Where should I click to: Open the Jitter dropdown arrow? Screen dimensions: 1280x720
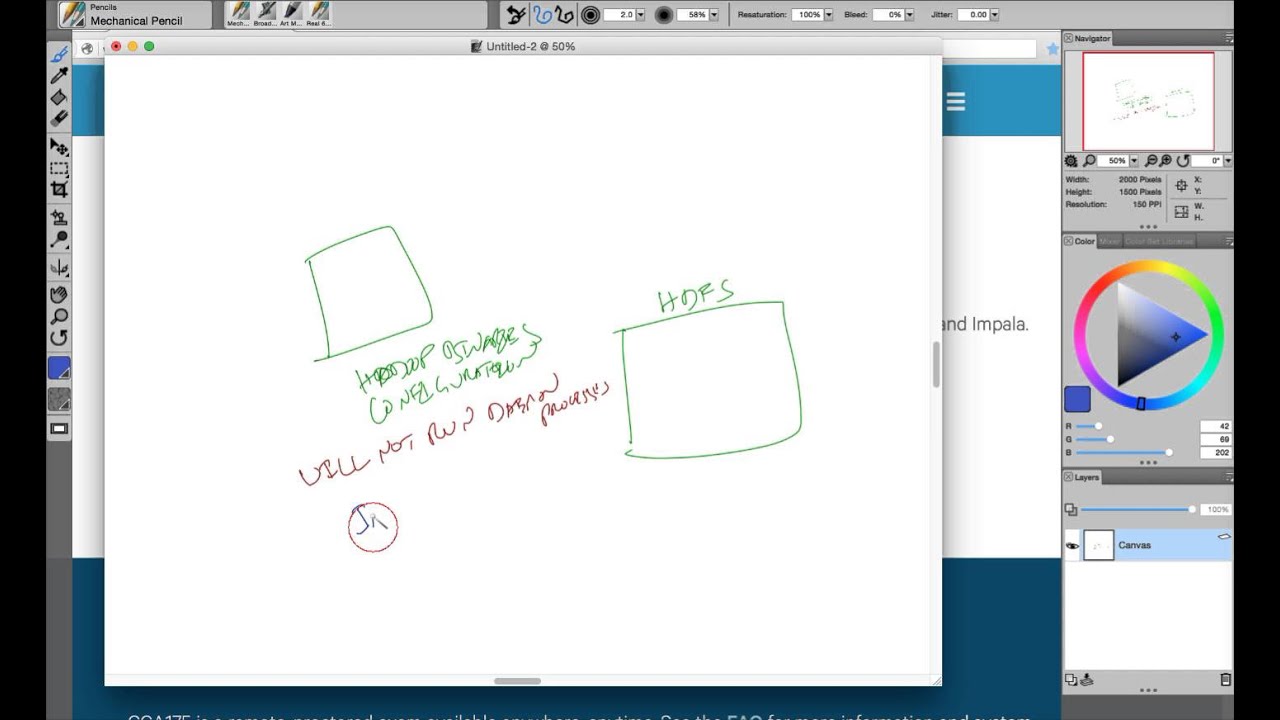995,15
